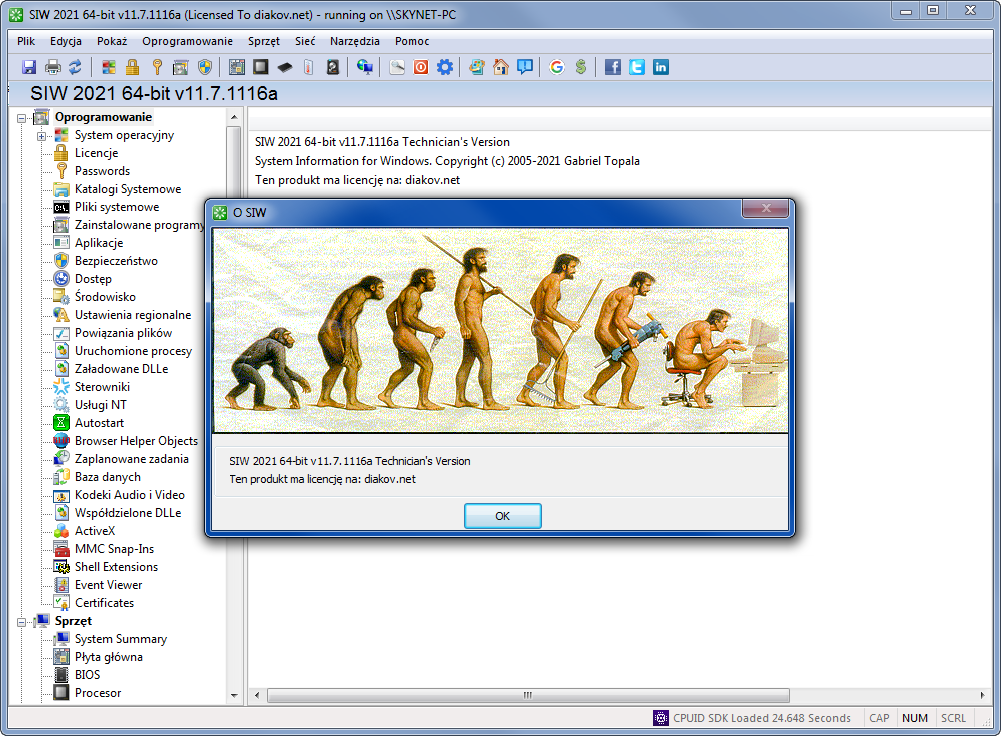This screenshot has height=736, width=1001.
Task: Select Passwords tree item
Action: pyautogui.click(x=102, y=171)
